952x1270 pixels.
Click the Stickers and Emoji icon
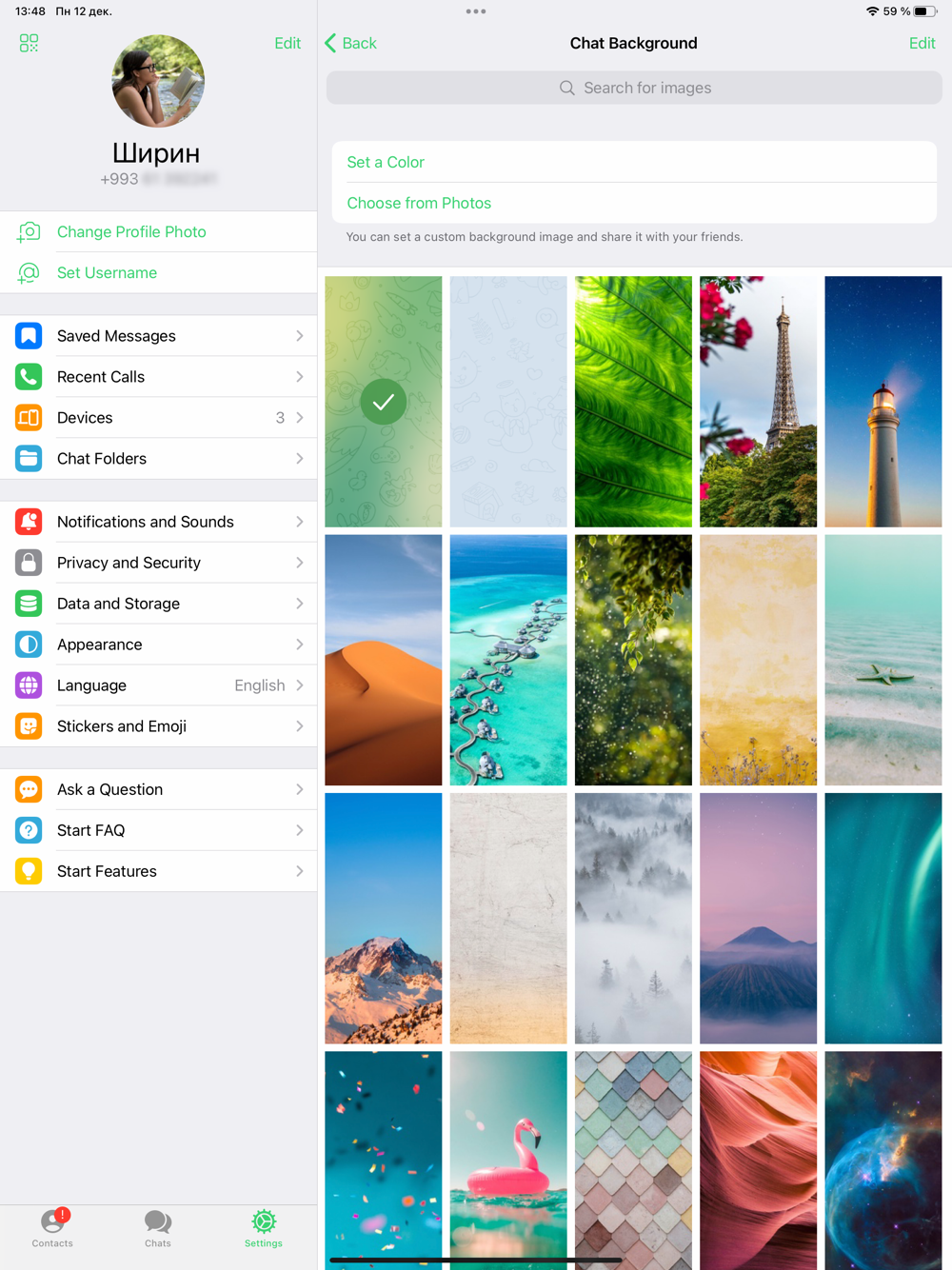tap(29, 726)
